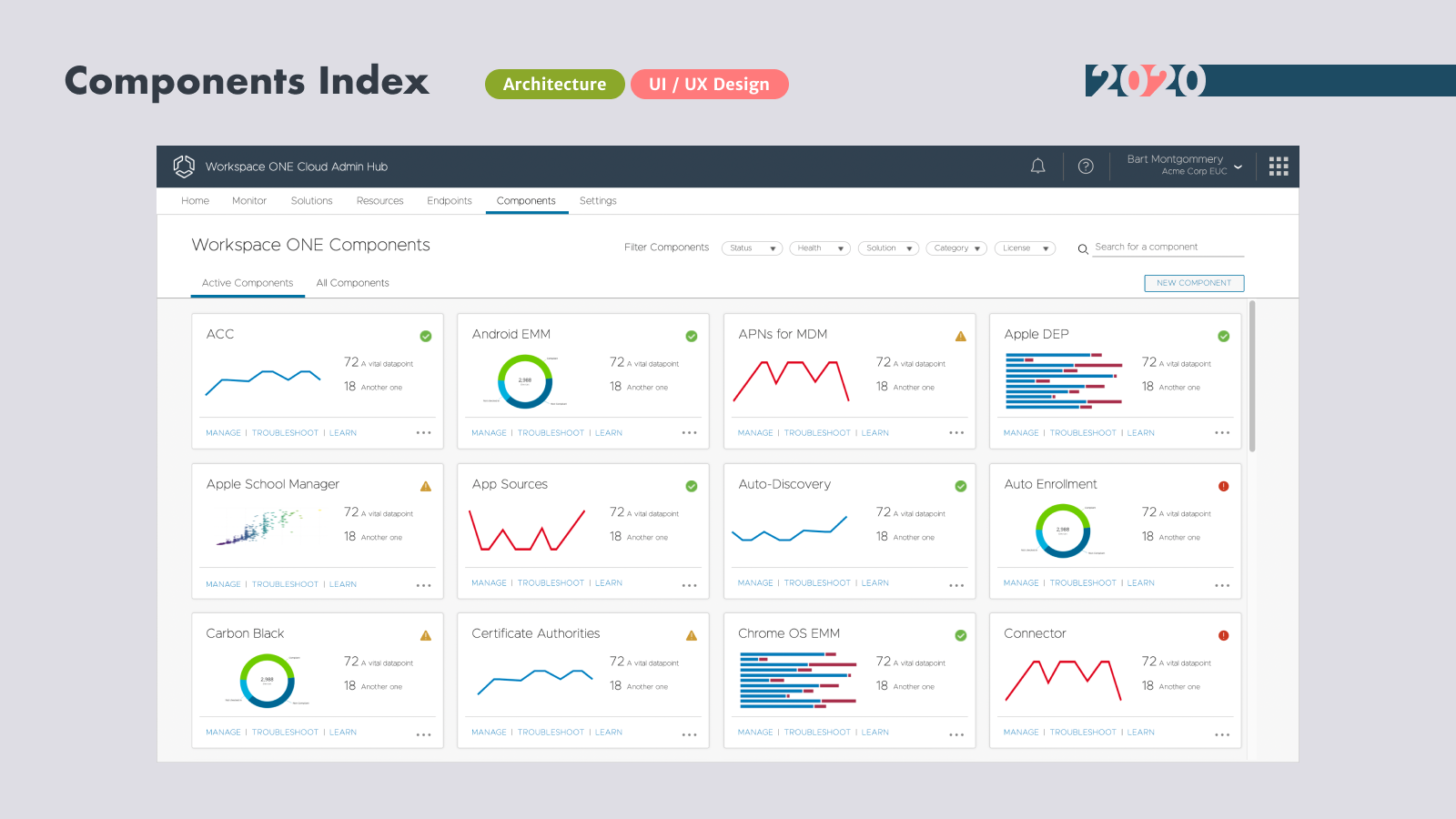Screen dimensions: 1456x819
Task: Click the notifications bell icon
Action: [1037, 167]
